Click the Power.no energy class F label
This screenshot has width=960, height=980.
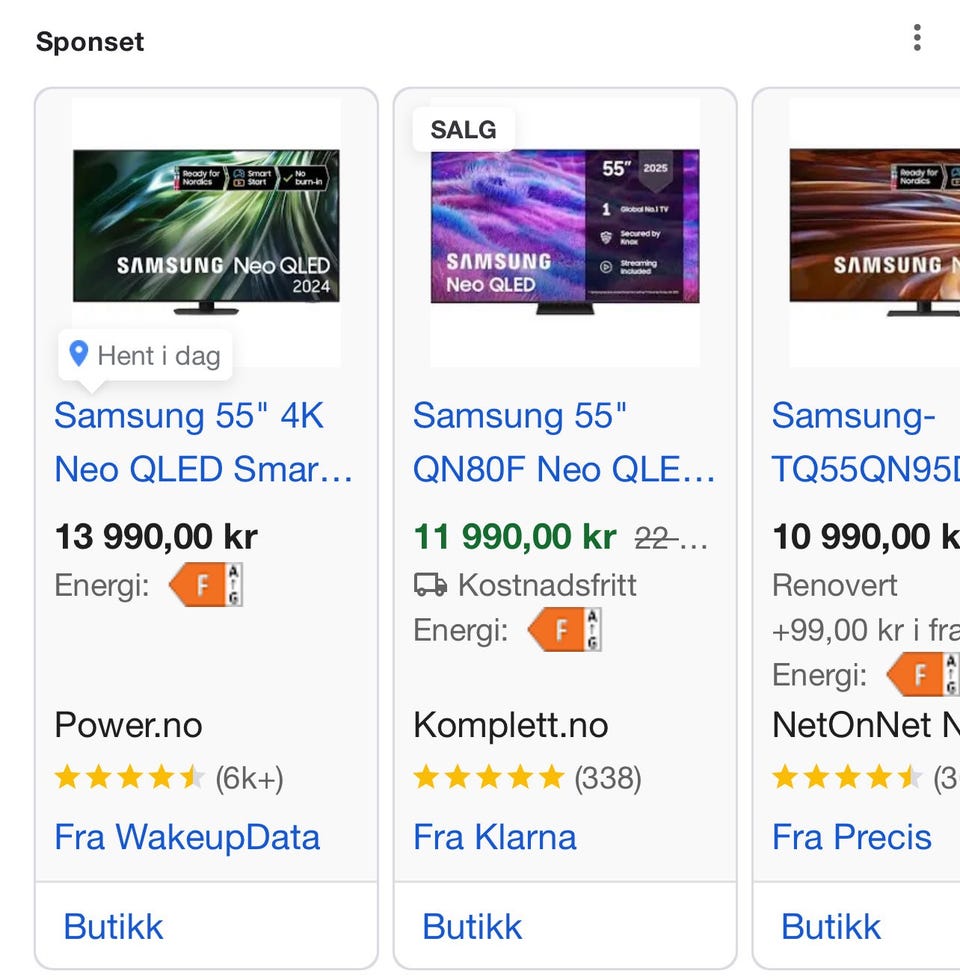[206, 585]
